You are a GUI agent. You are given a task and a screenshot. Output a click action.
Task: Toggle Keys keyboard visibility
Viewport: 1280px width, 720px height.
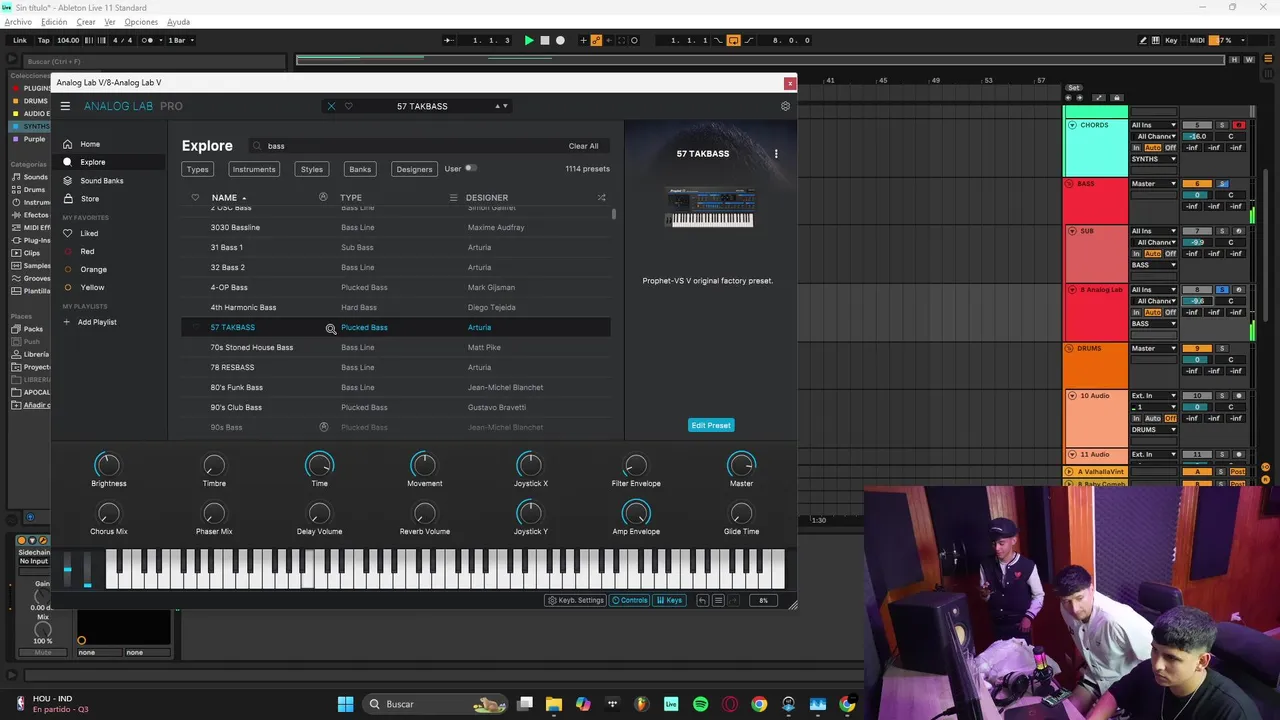pos(668,600)
